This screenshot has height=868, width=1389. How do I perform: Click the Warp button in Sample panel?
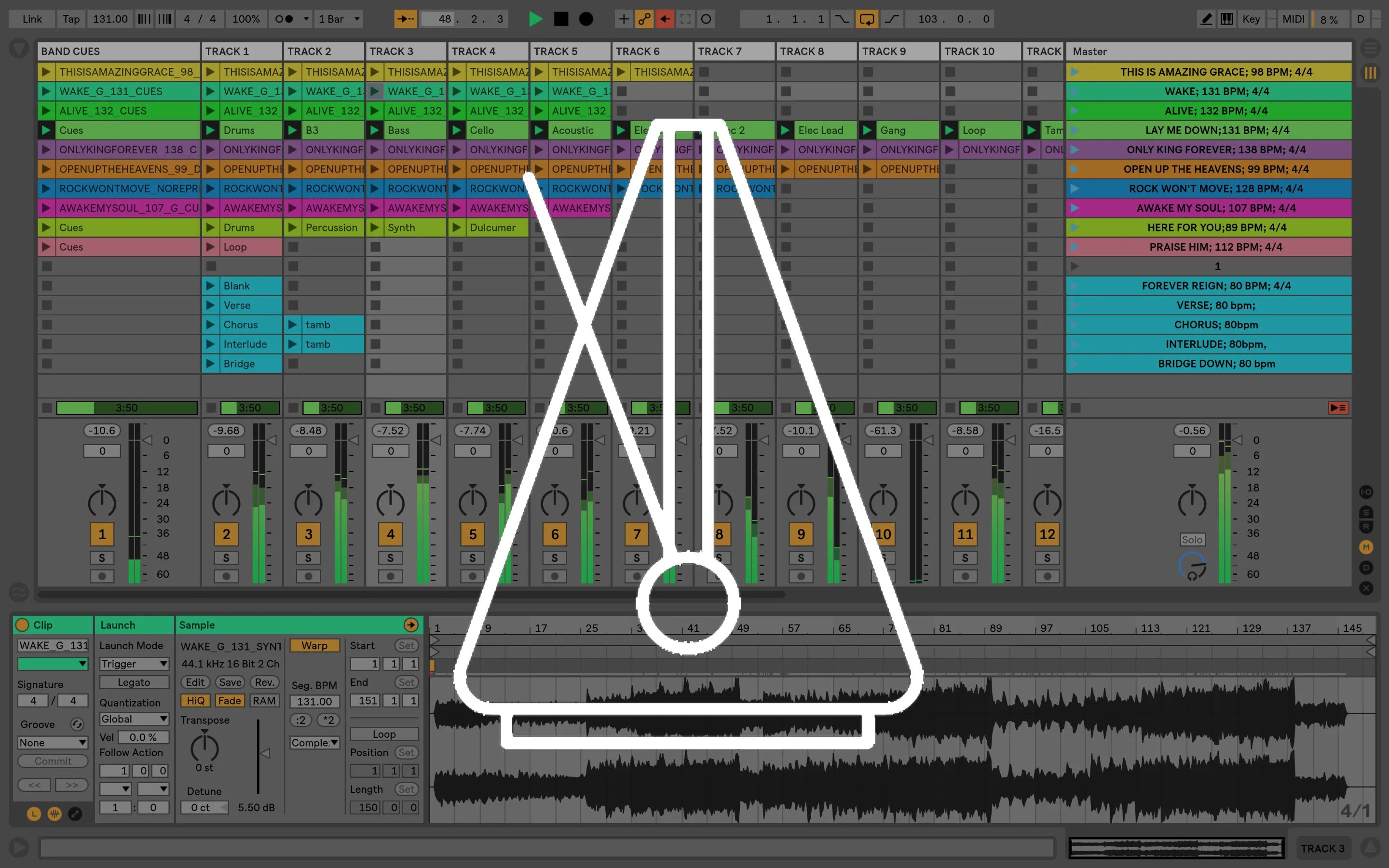313,645
